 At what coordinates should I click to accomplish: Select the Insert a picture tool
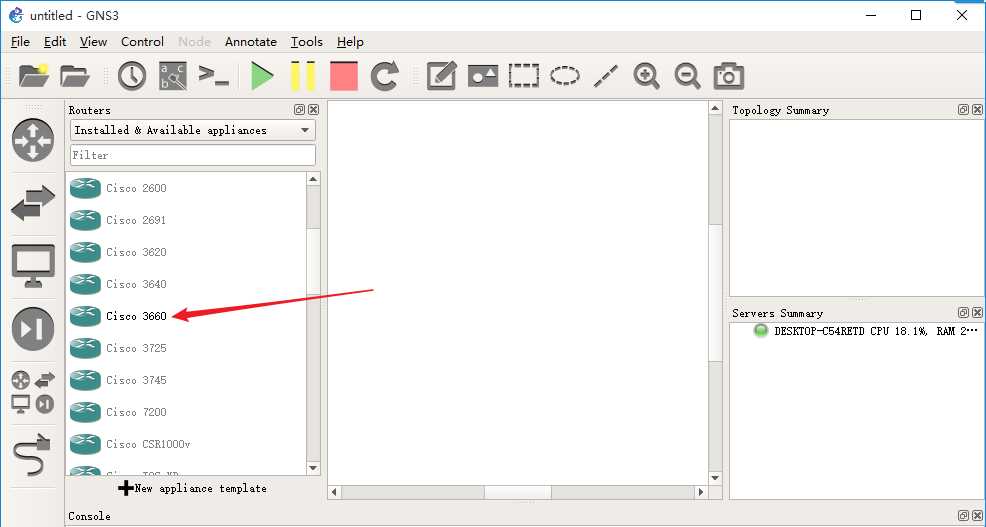pyautogui.click(x=482, y=76)
